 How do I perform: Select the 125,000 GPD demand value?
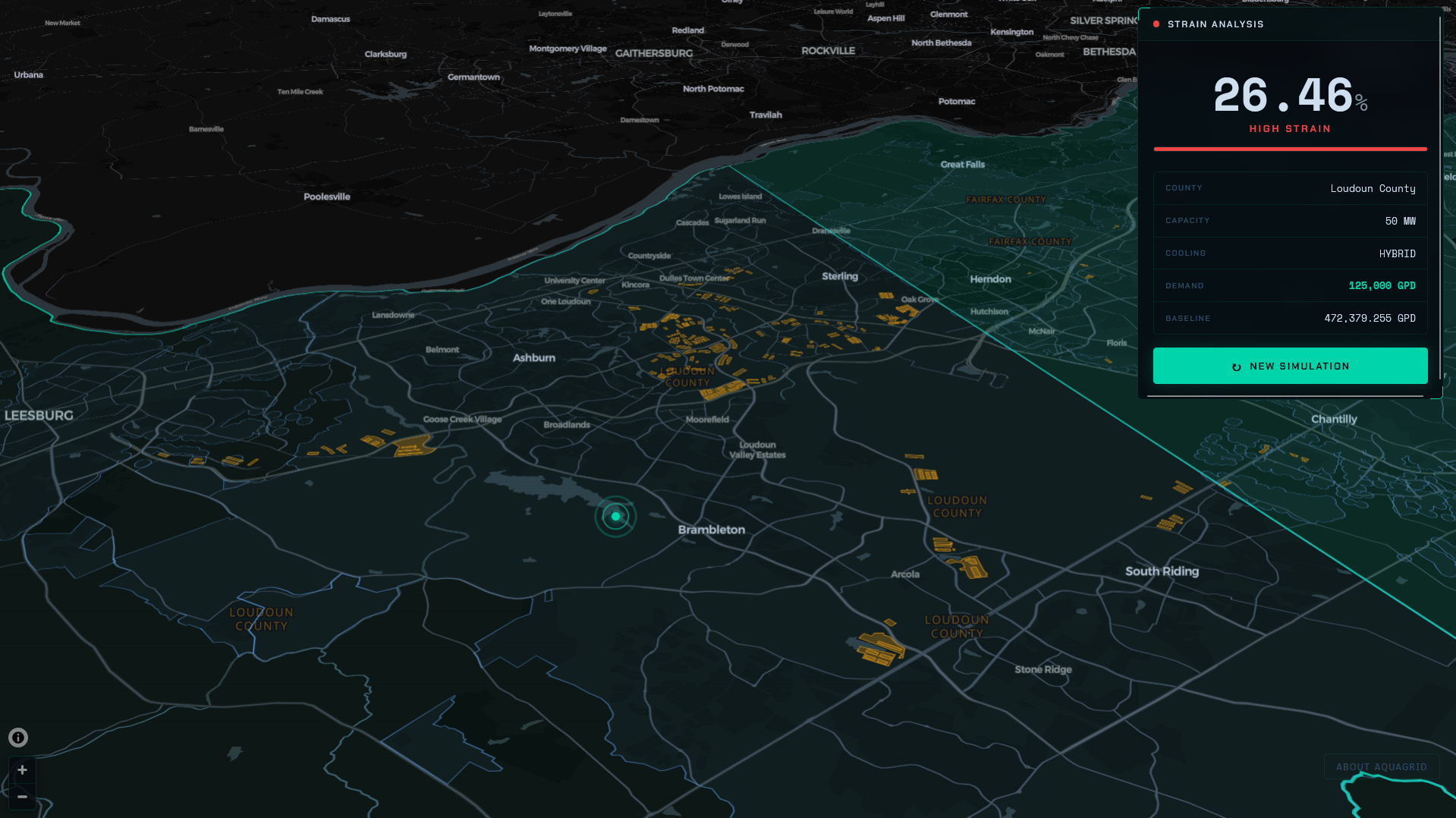(x=1382, y=285)
